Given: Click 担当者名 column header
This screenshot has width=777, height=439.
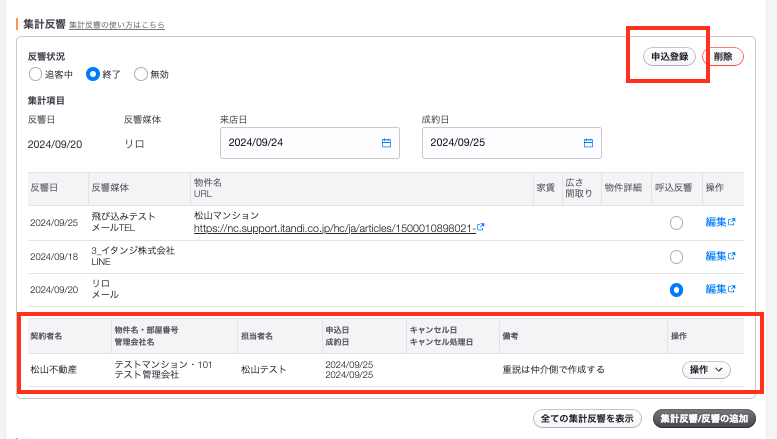Looking at the screenshot, I should 257,336.
